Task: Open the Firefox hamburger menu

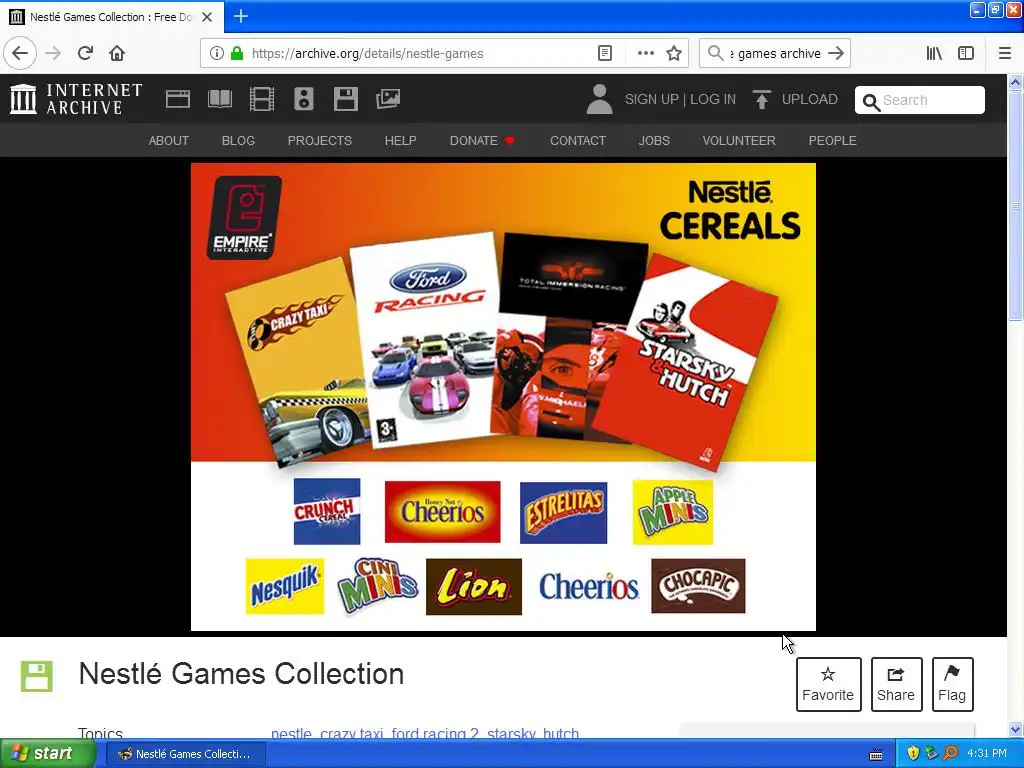Action: [x=1005, y=53]
